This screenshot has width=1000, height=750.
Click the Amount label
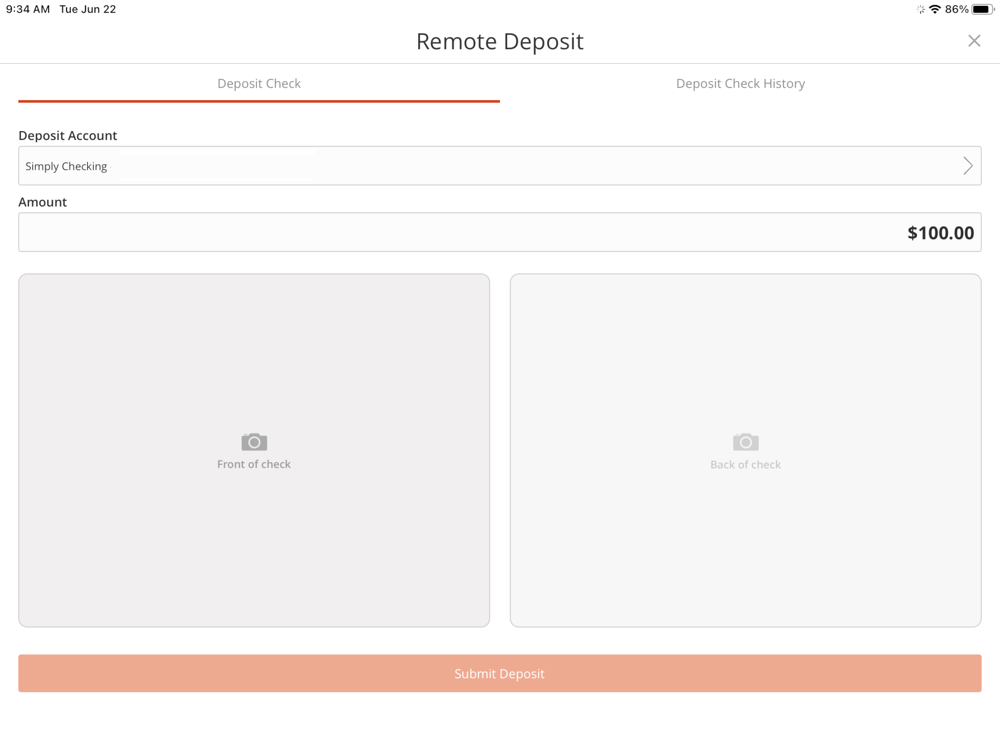42,202
